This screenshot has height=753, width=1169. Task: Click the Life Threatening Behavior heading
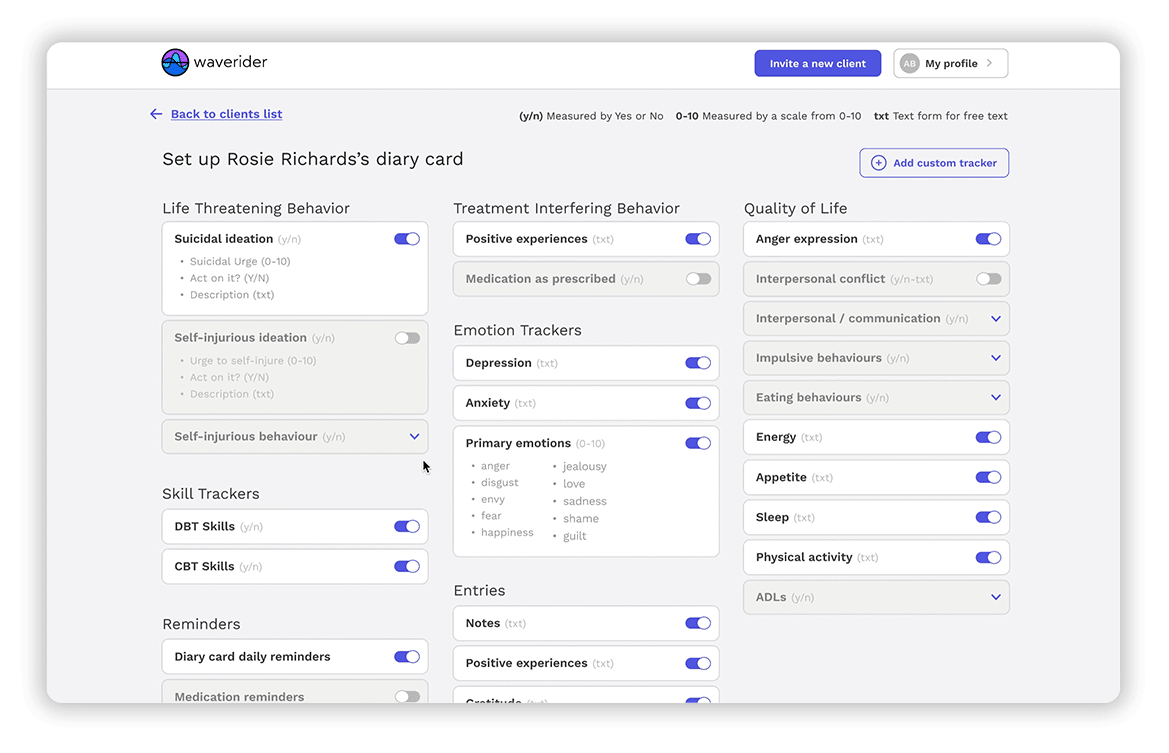point(256,209)
